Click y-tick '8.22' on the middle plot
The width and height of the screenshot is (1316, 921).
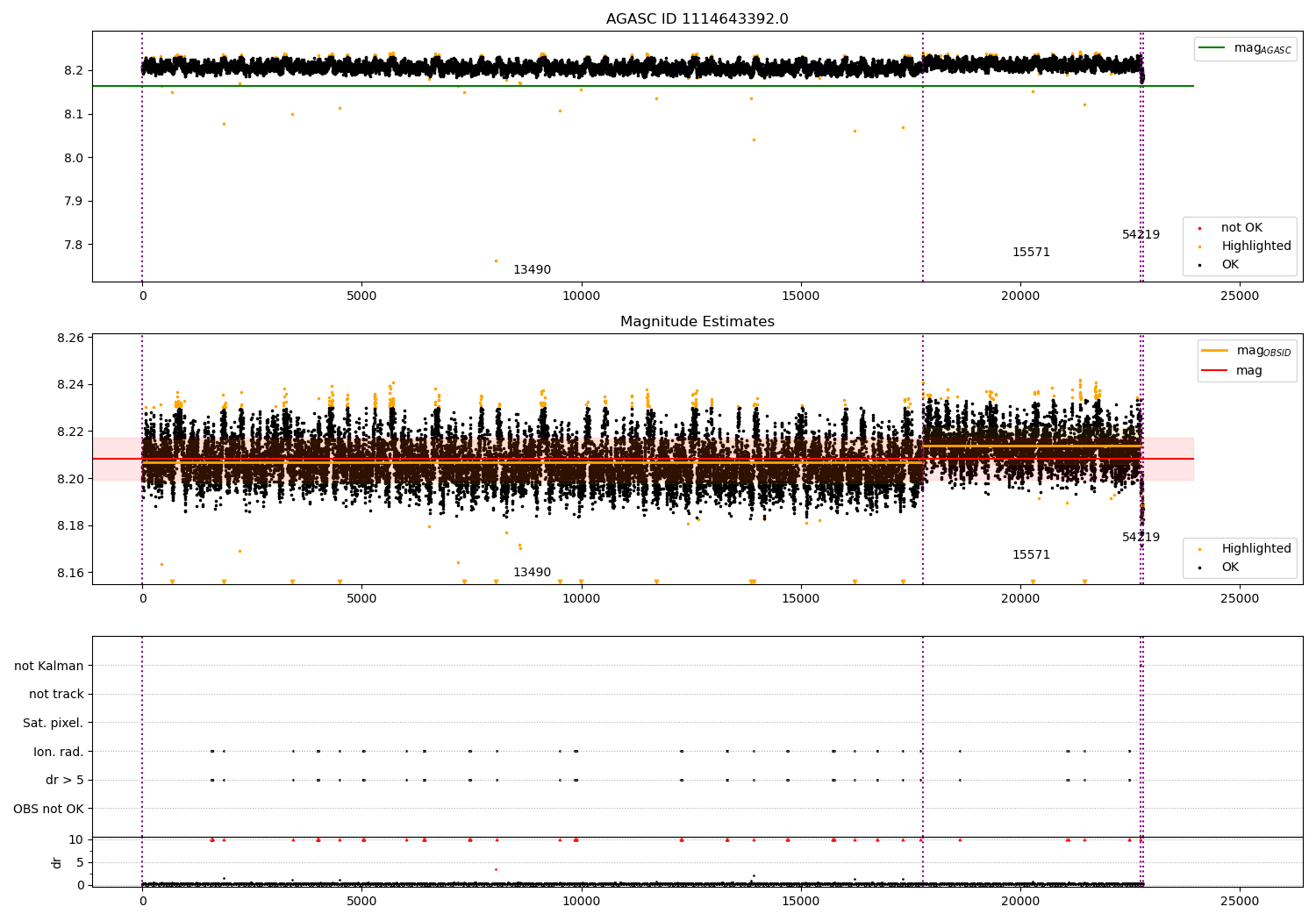tap(69, 432)
